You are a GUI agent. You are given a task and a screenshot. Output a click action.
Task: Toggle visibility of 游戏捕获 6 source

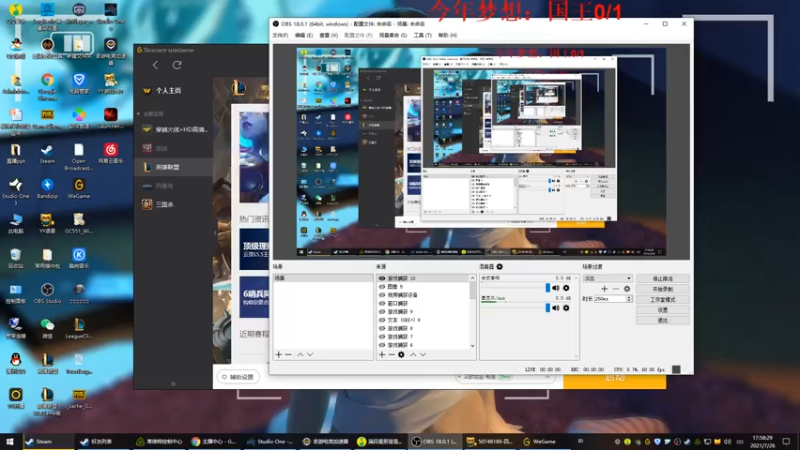[x=382, y=345]
